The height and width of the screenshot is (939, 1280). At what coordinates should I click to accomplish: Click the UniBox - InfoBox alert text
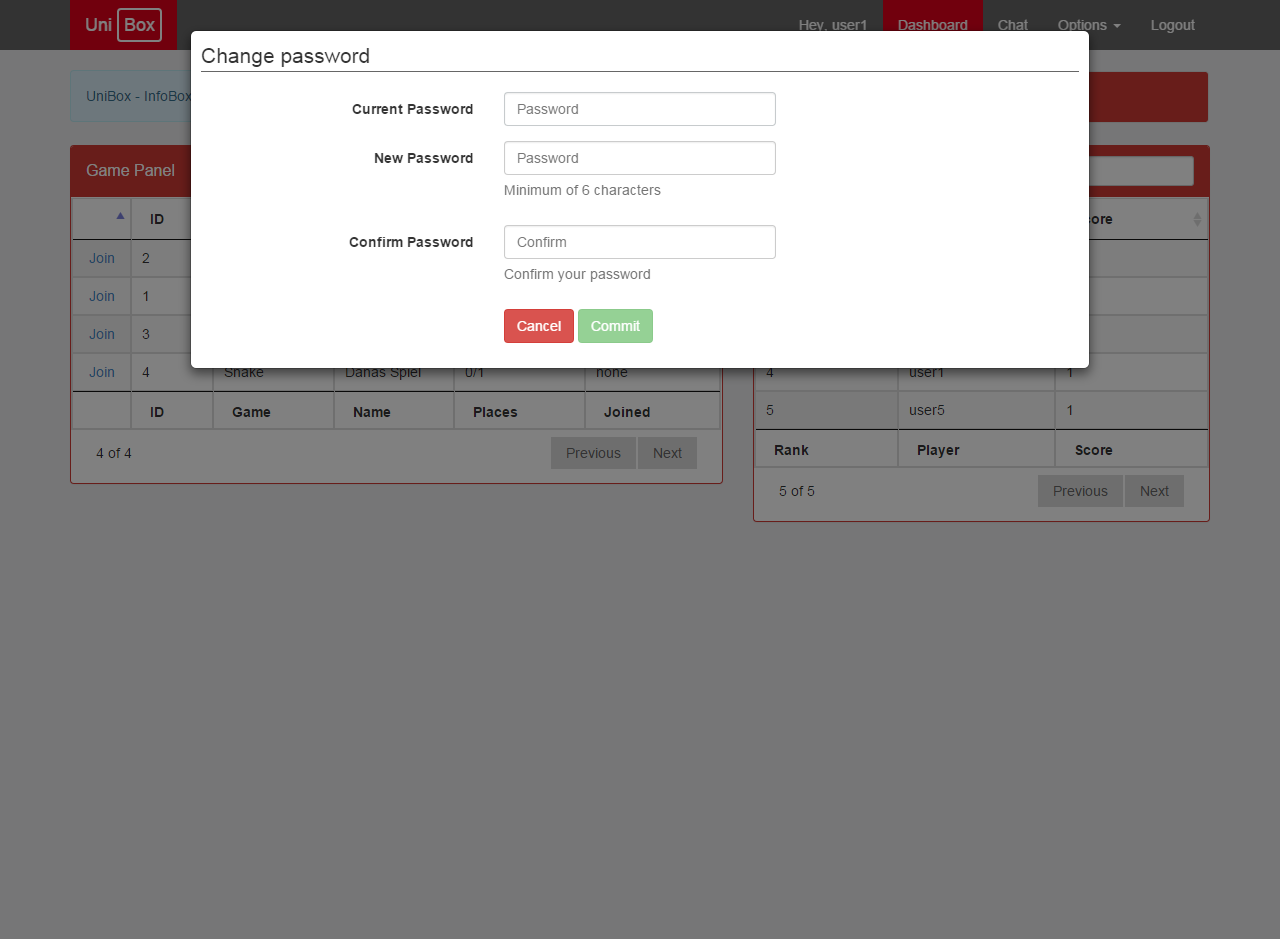(138, 96)
